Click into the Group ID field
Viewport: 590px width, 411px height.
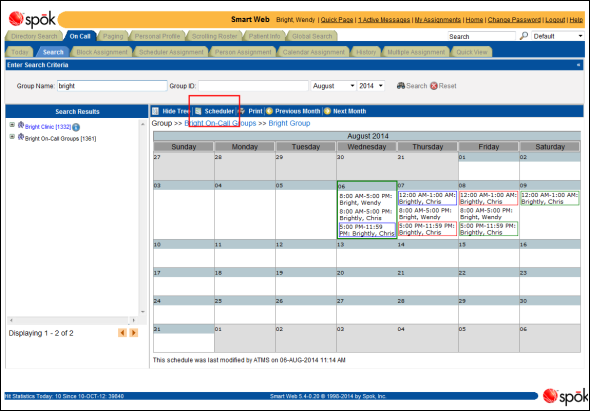pos(253,86)
